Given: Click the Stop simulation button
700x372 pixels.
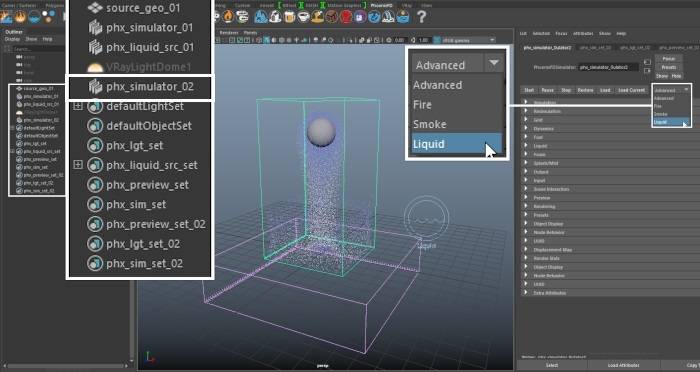Looking at the screenshot, I should [x=566, y=90].
